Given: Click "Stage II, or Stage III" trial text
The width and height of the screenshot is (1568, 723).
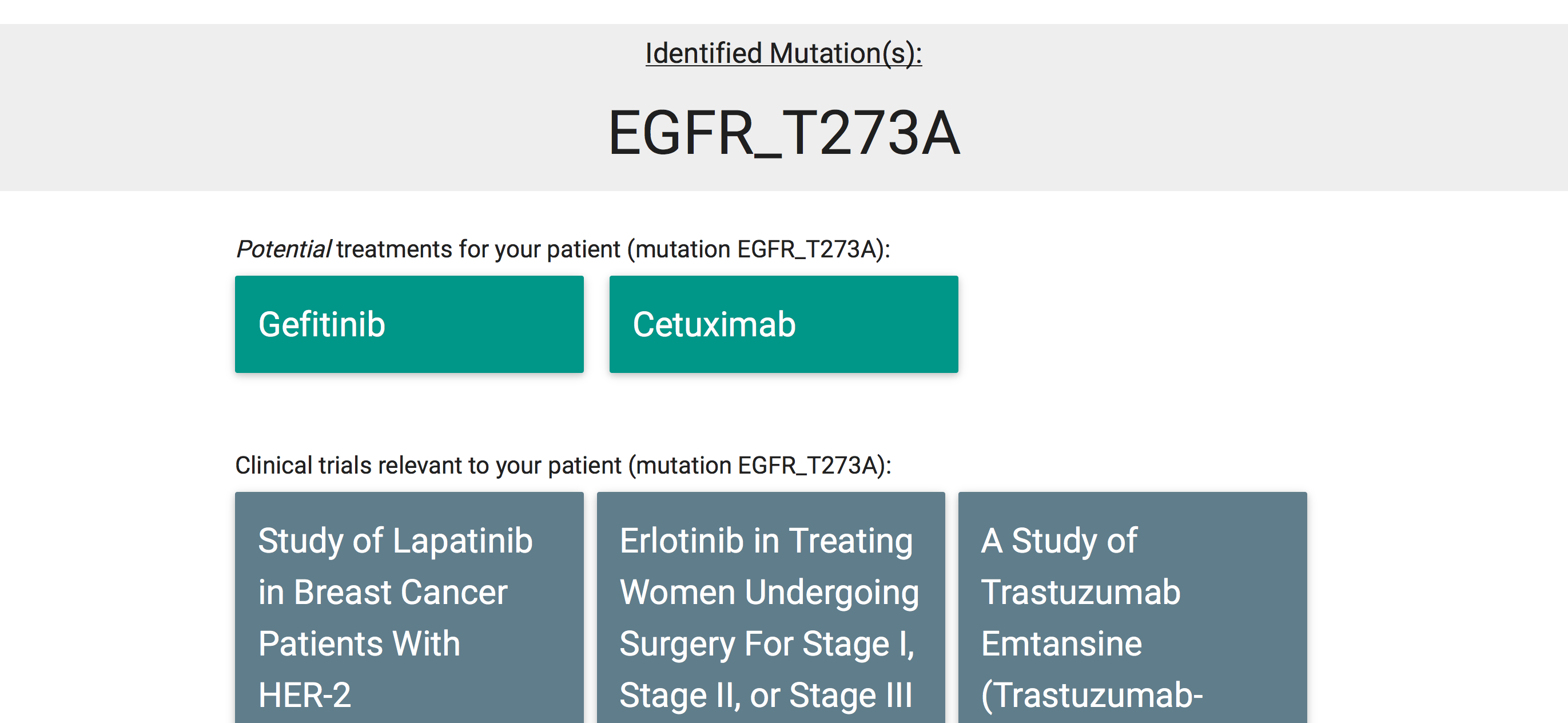Looking at the screenshot, I should pyautogui.click(x=766, y=695).
